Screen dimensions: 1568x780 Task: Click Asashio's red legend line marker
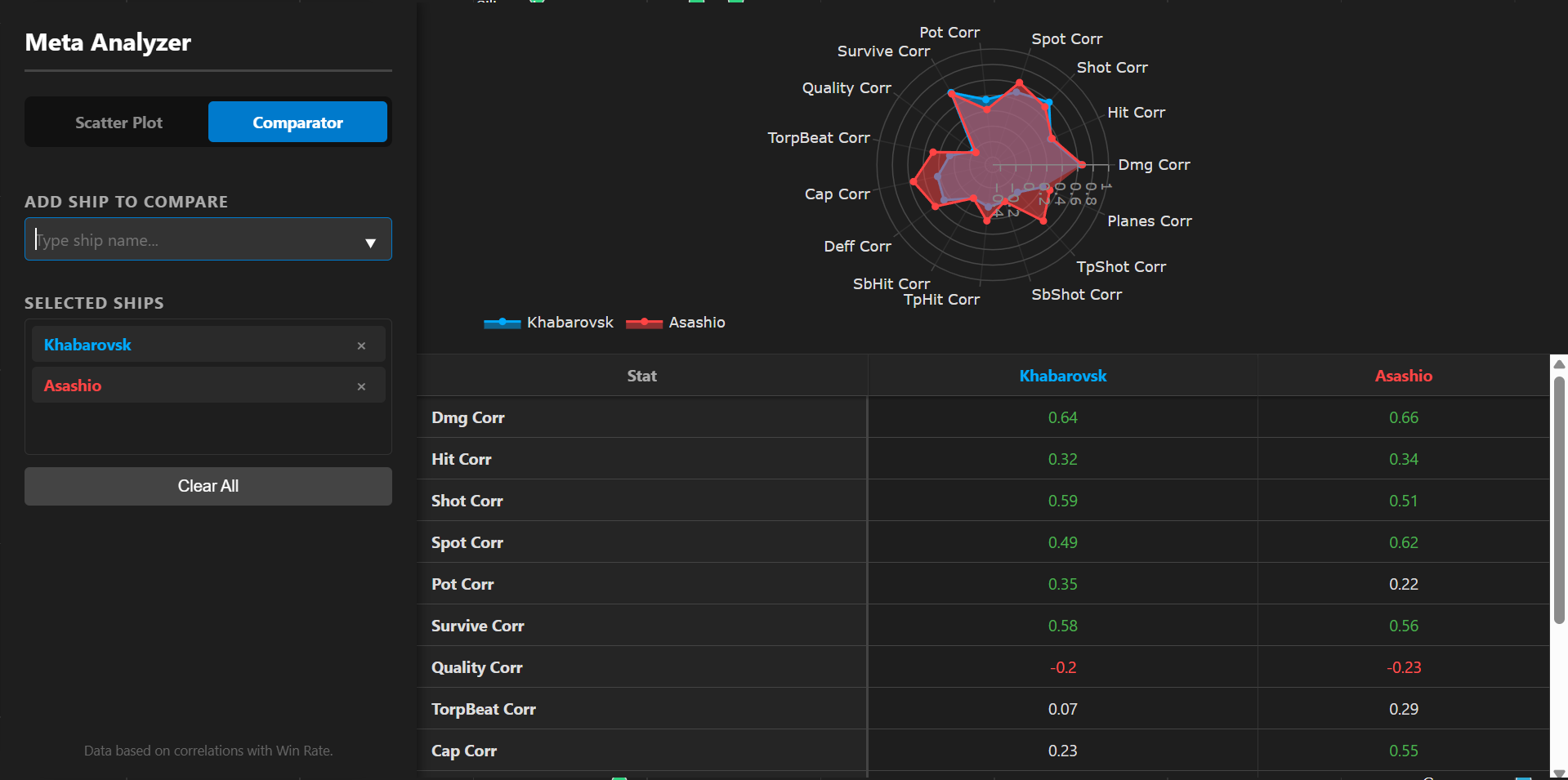(644, 323)
